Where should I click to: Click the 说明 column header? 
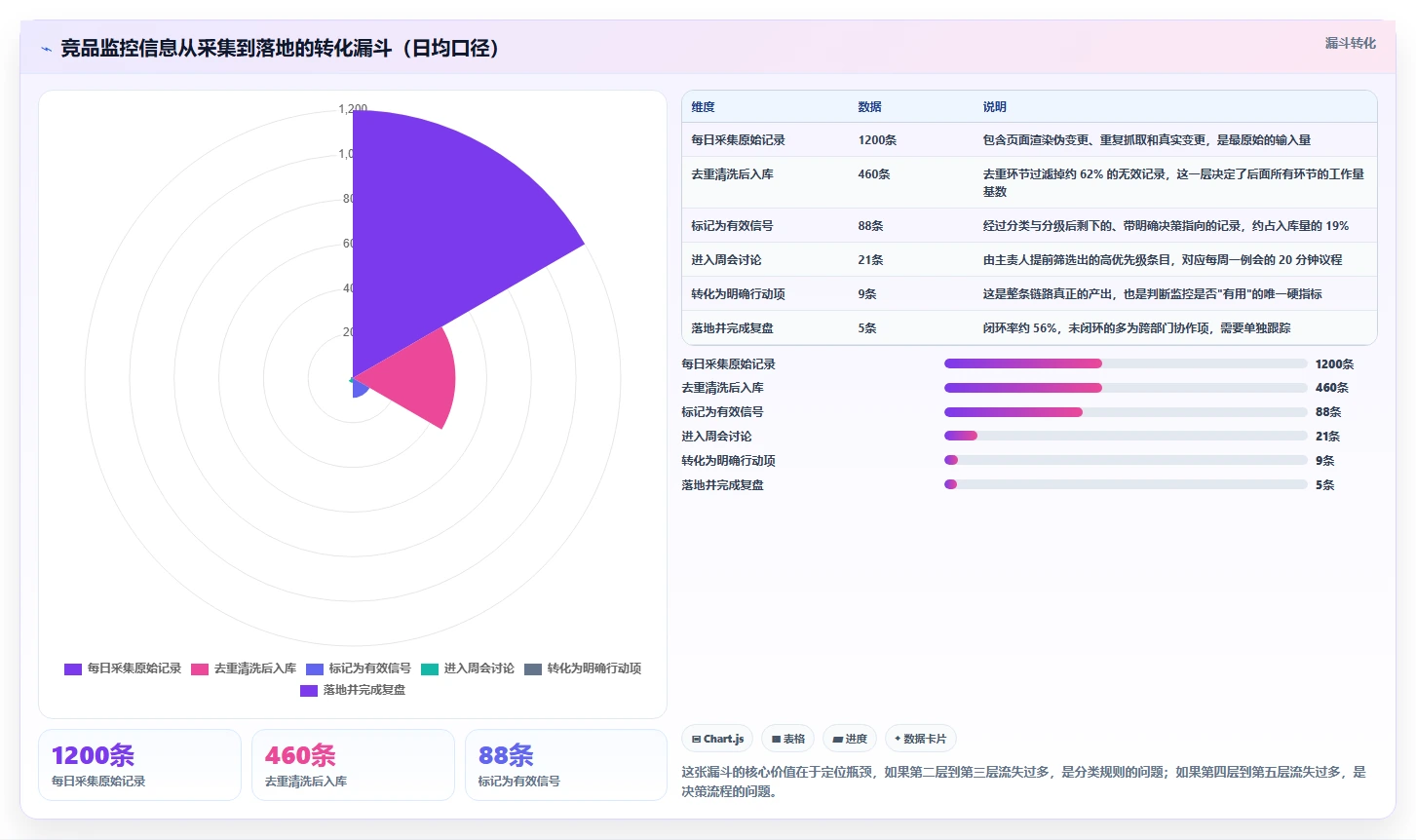[994, 107]
